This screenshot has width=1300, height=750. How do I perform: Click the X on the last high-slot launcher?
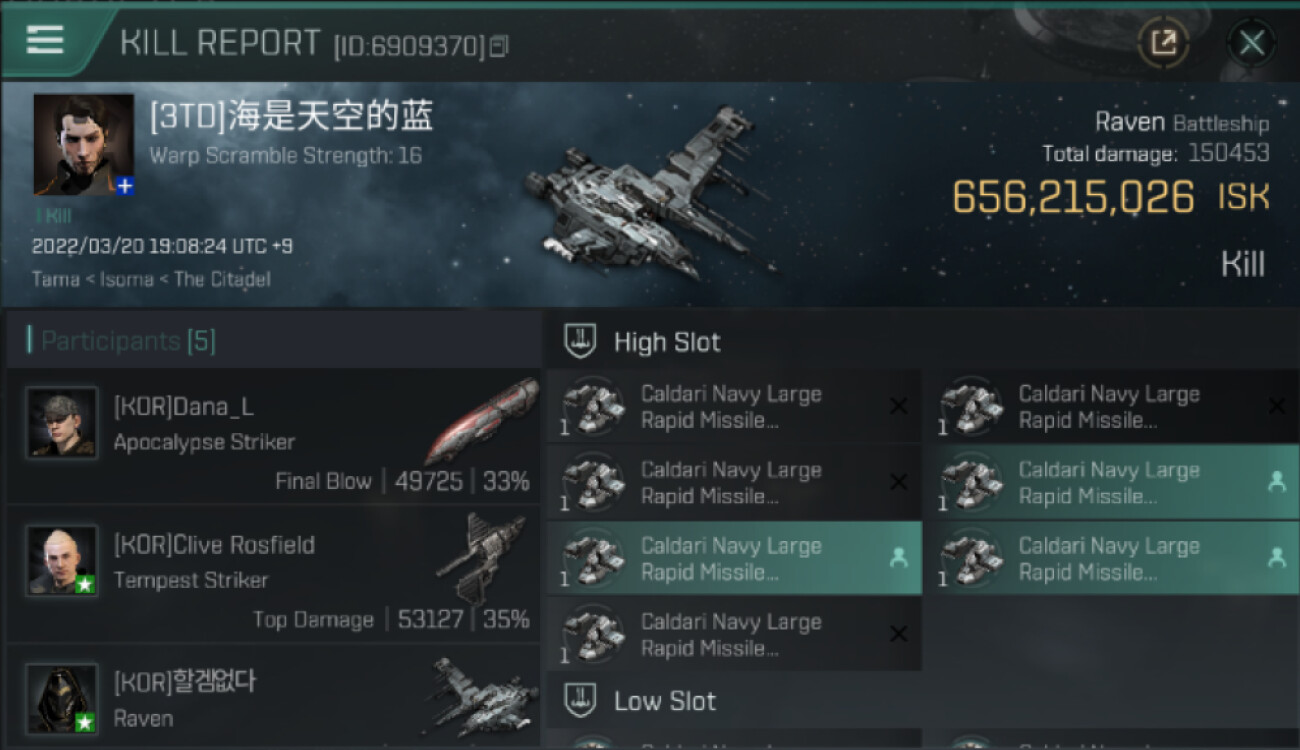pyautogui.click(x=898, y=634)
